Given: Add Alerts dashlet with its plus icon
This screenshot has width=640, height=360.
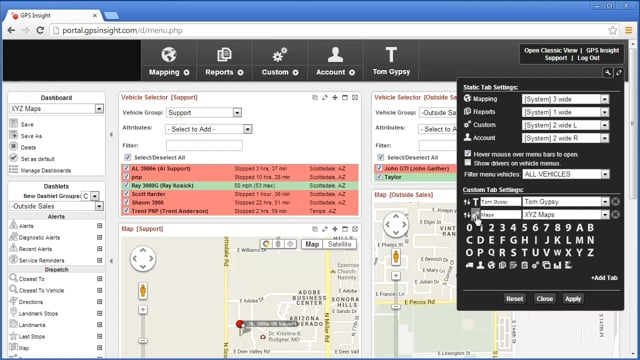Looking at the screenshot, I should click(99, 226).
